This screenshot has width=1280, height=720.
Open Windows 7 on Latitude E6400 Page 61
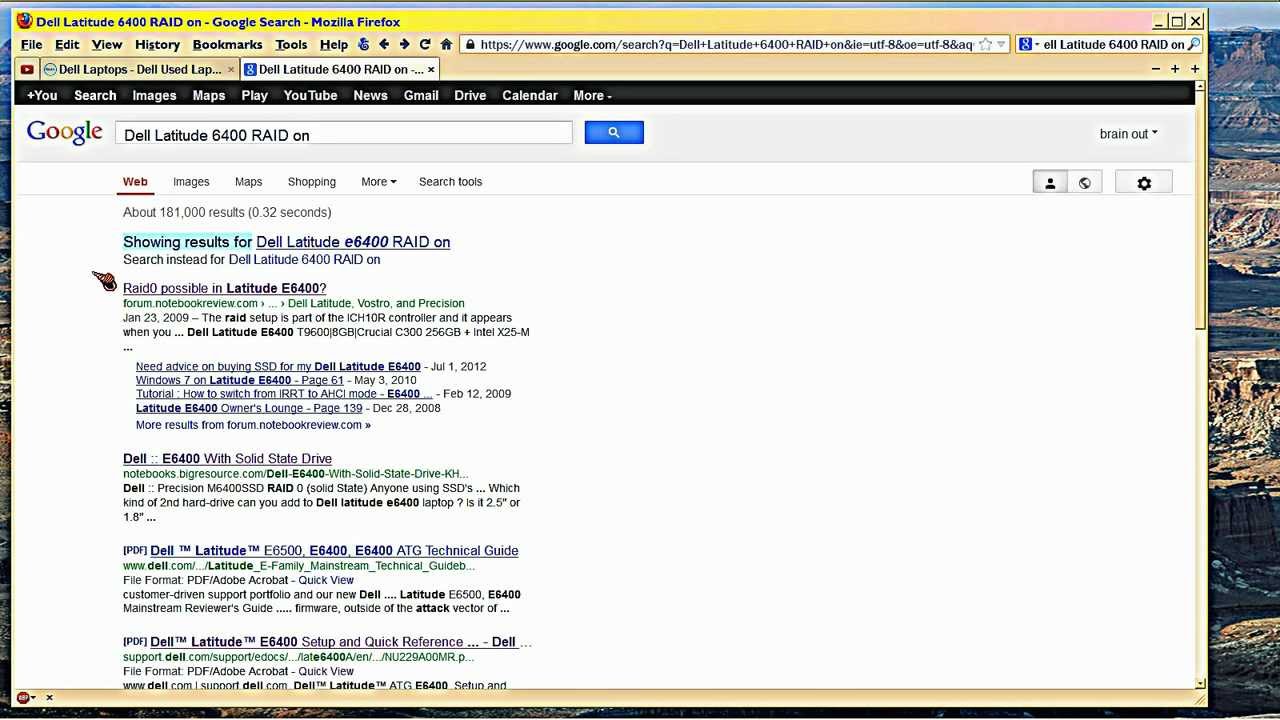[x=239, y=380]
